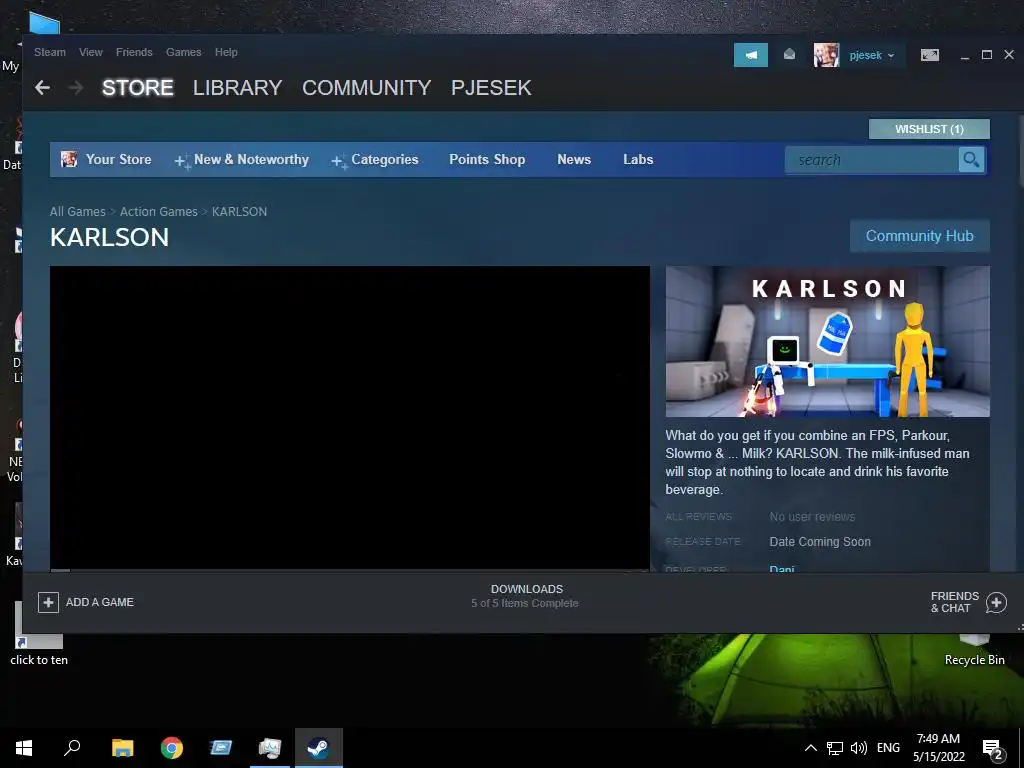1024x768 pixels.
Task: Open the click to ten desktop shortcut
Action: [39, 633]
